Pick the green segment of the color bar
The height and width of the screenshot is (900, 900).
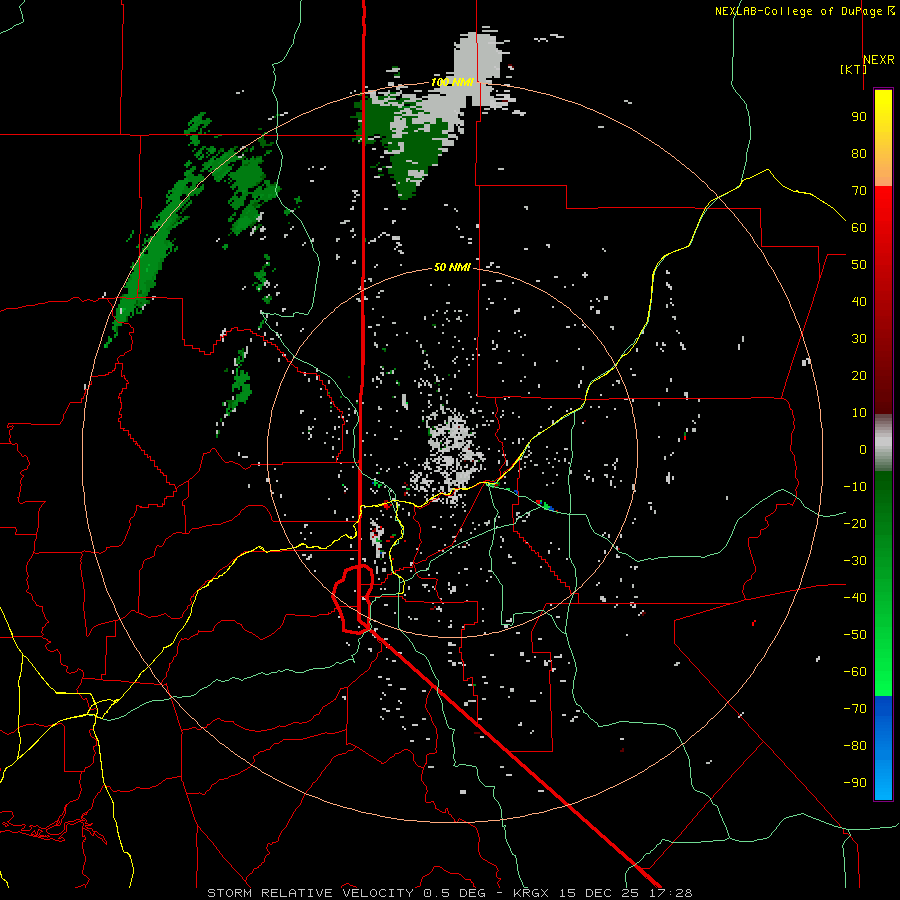(883, 583)
